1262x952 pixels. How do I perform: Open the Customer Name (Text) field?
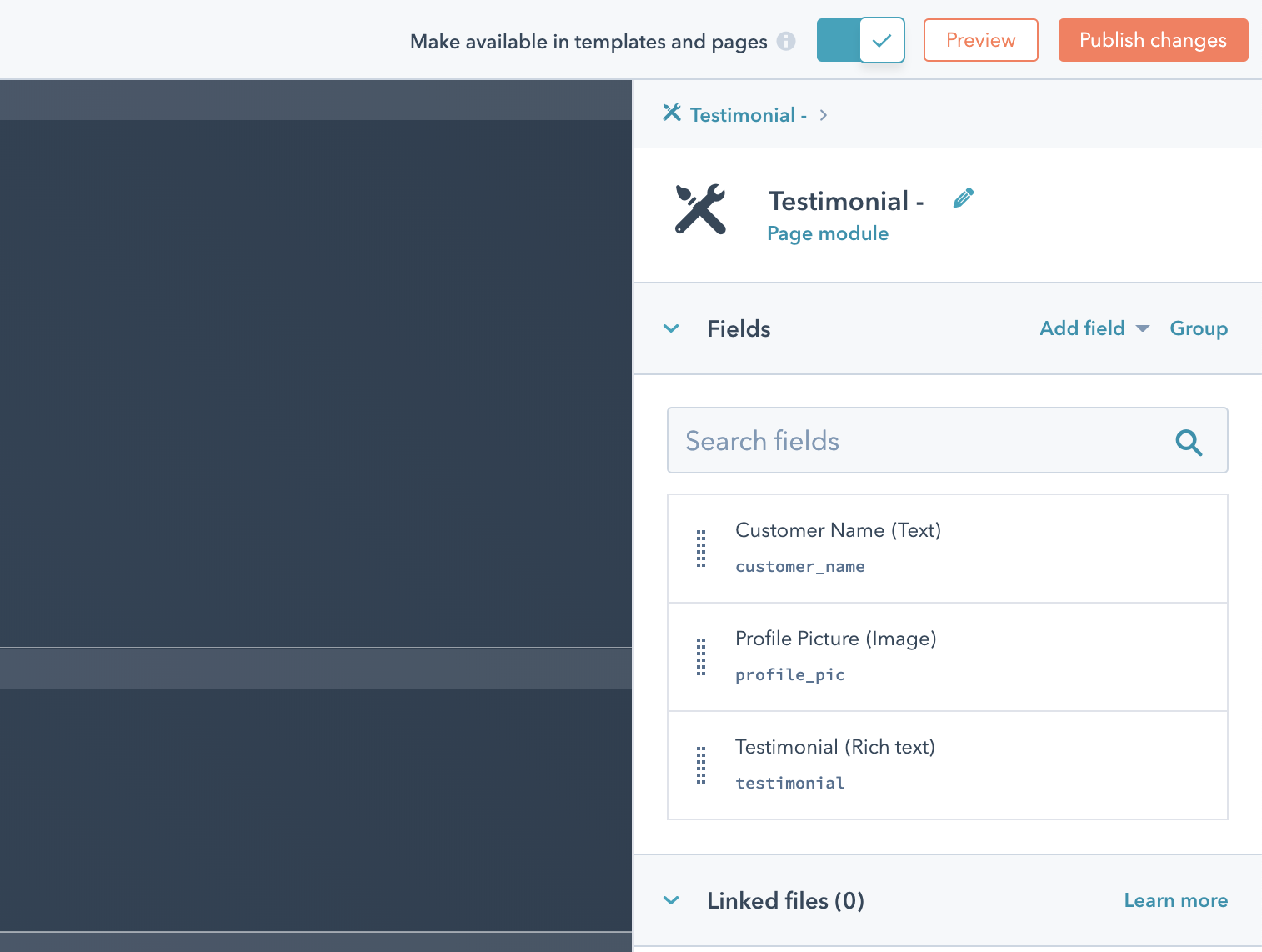947,549
